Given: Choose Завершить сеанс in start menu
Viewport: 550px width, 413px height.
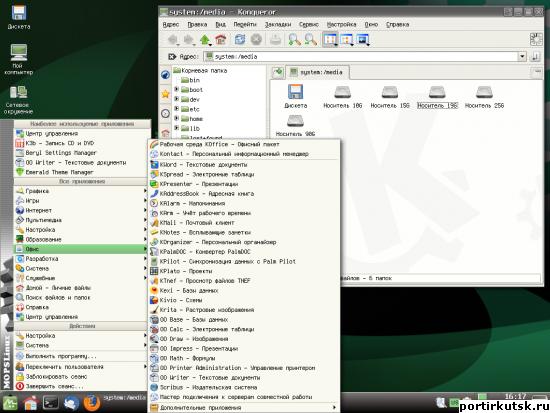Looking at the screenshot, I should [x=81, y=386].
